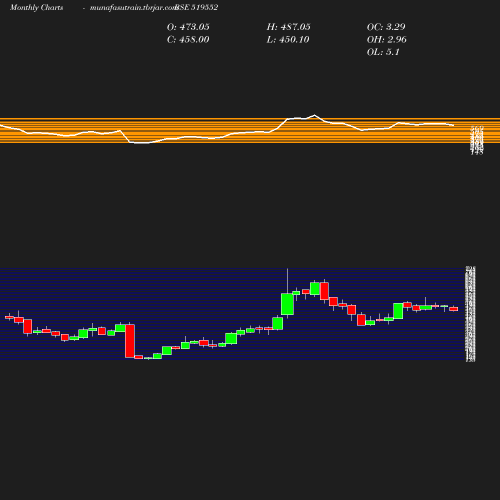Click the peak of the white indicator line
Image resolution: width=500 pixels, height=500 pixels.
(315, 115)
